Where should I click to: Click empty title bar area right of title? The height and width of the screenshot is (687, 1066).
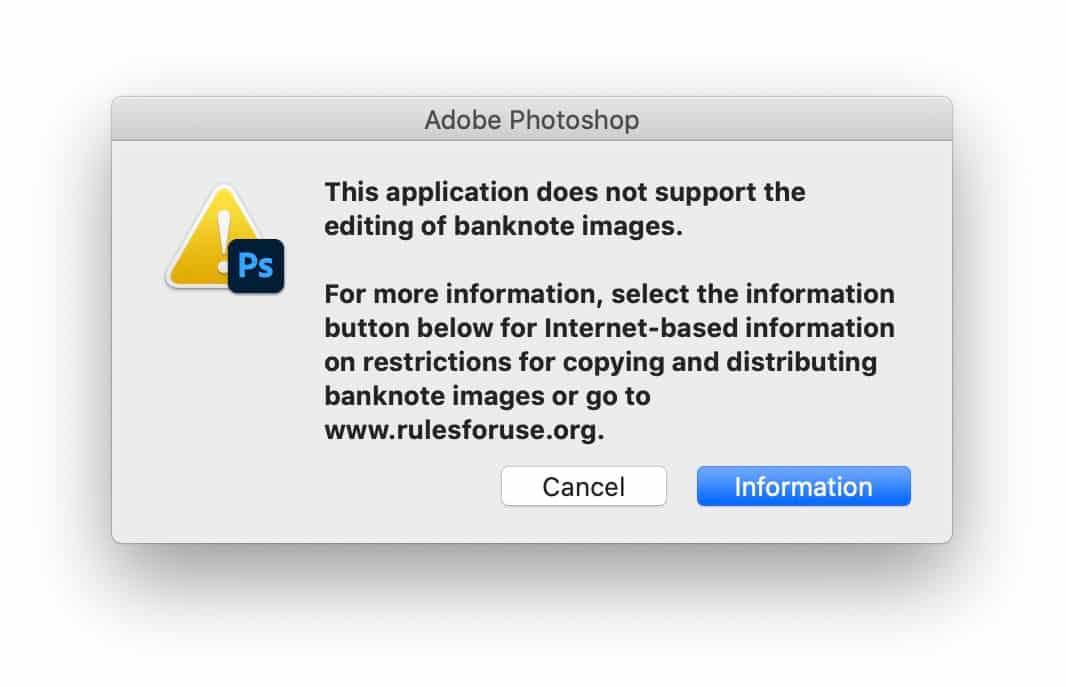tap(795, 120)
